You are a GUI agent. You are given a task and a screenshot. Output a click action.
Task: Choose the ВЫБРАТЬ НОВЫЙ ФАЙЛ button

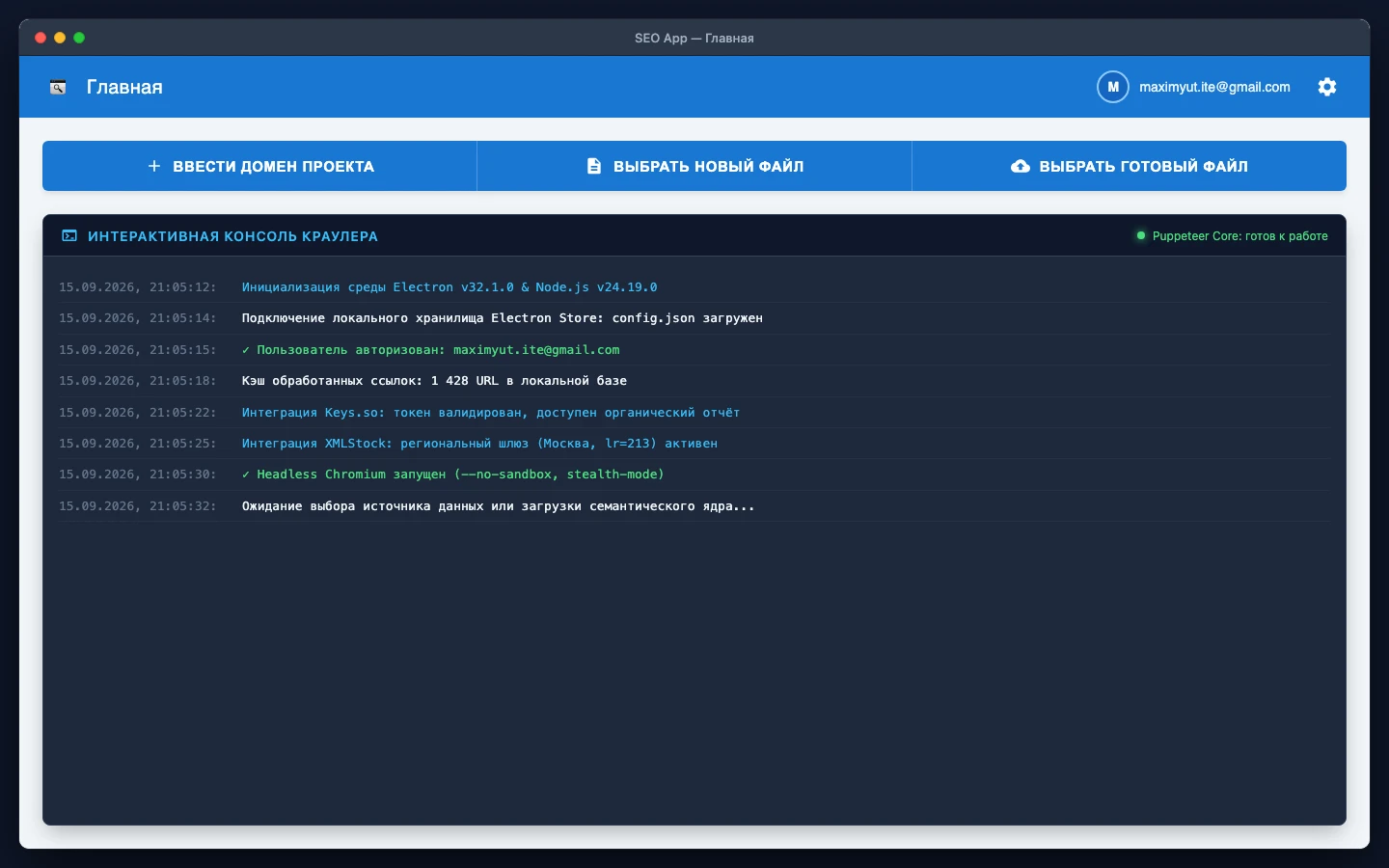point(694,166)
